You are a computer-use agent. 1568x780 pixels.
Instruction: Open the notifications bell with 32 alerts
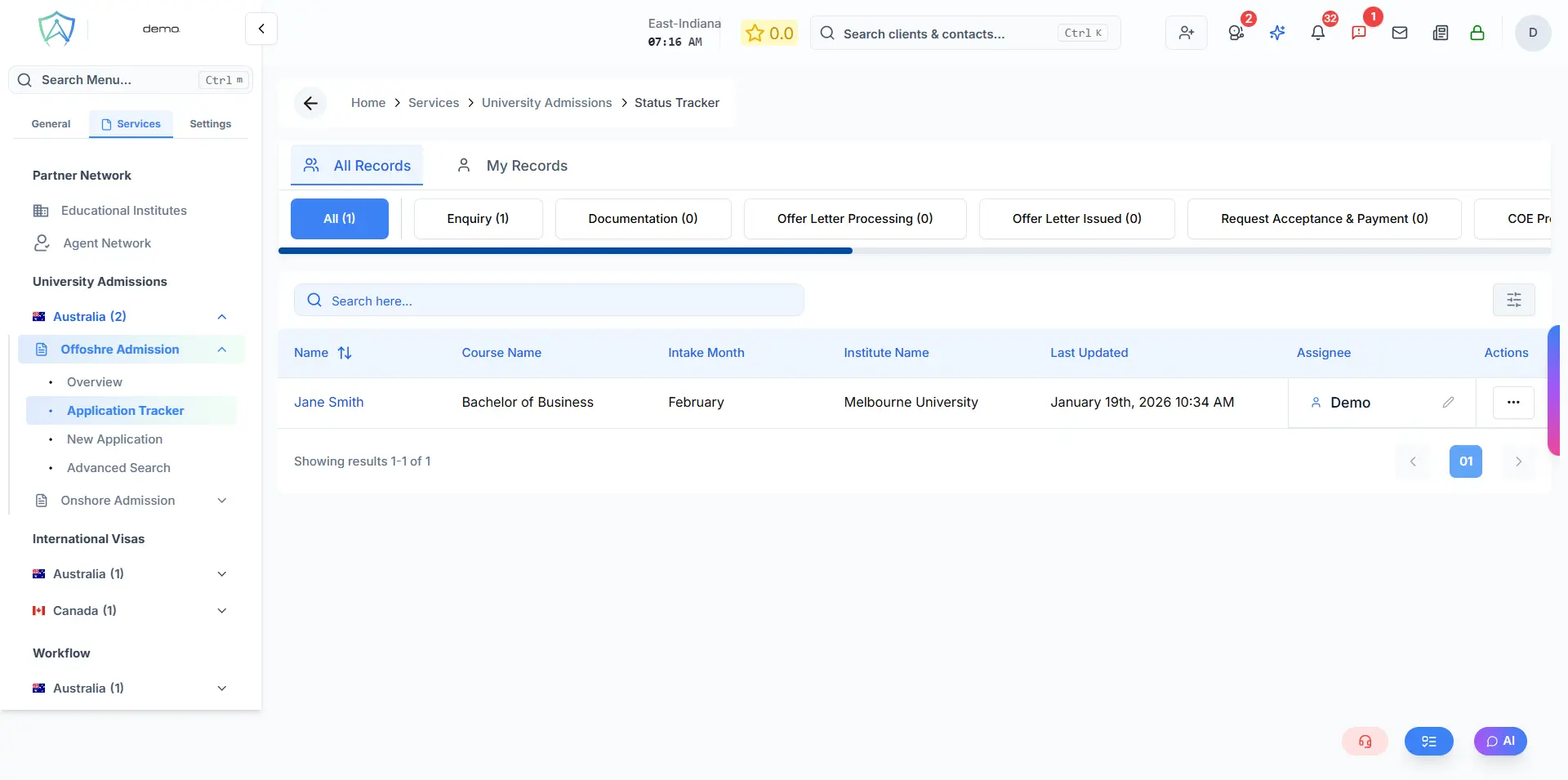1317,33
